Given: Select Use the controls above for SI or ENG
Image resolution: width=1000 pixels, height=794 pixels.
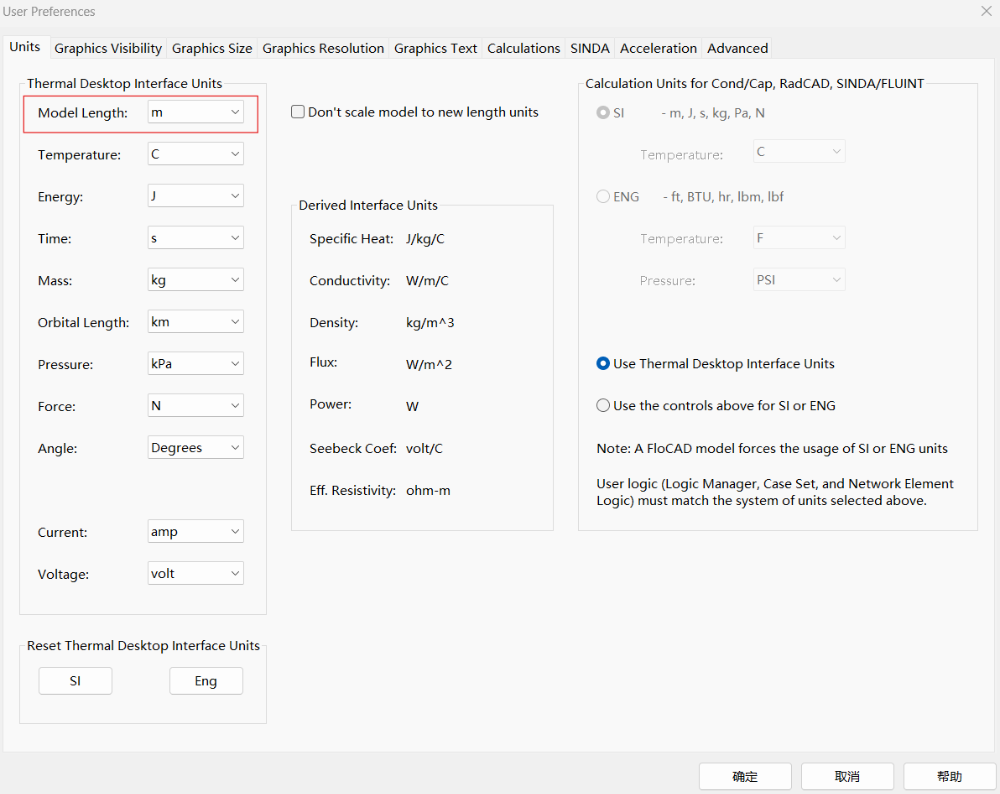Looking at the screenshot, I should (x=603, y=406).
